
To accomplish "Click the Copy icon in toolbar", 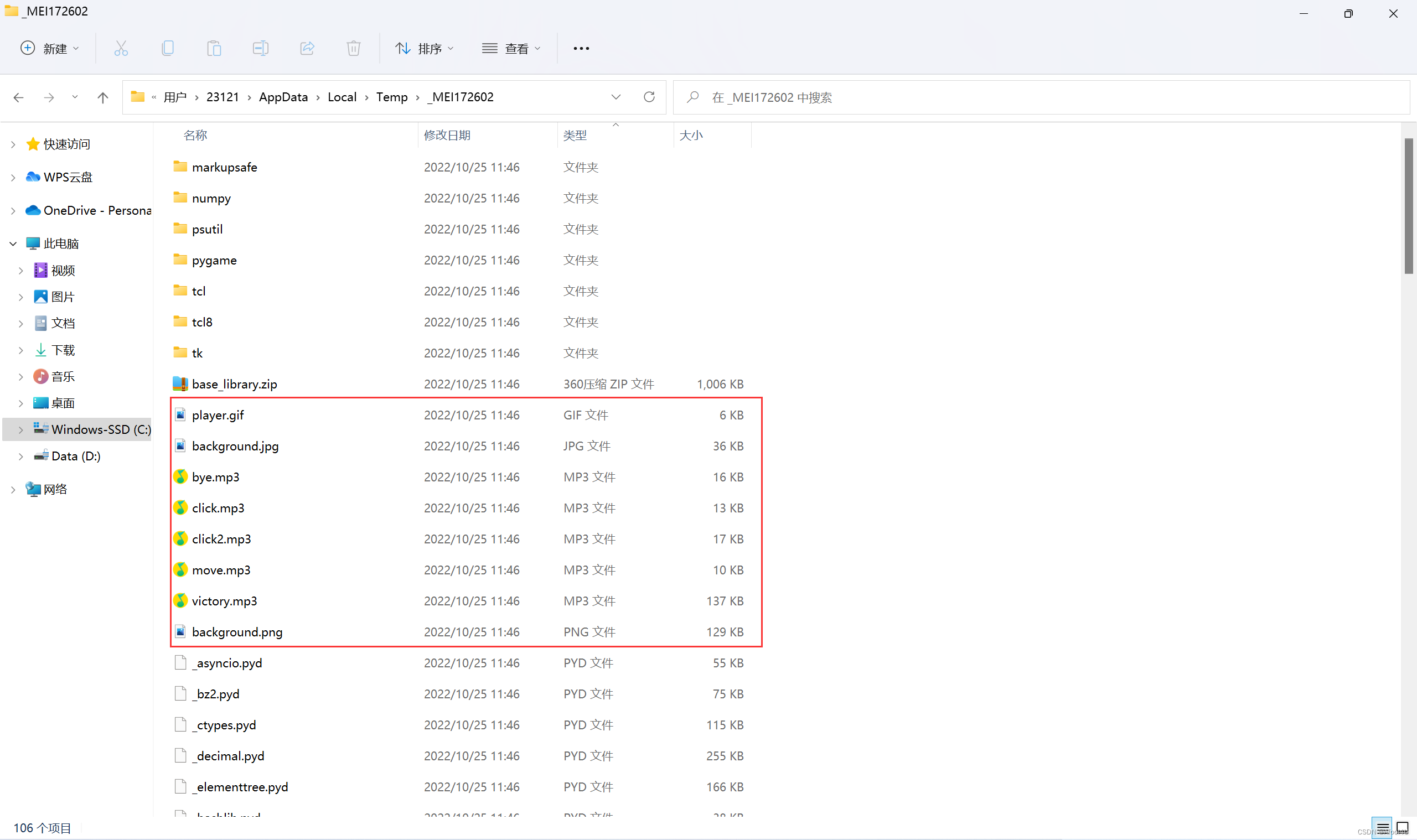I will [168, 49].
